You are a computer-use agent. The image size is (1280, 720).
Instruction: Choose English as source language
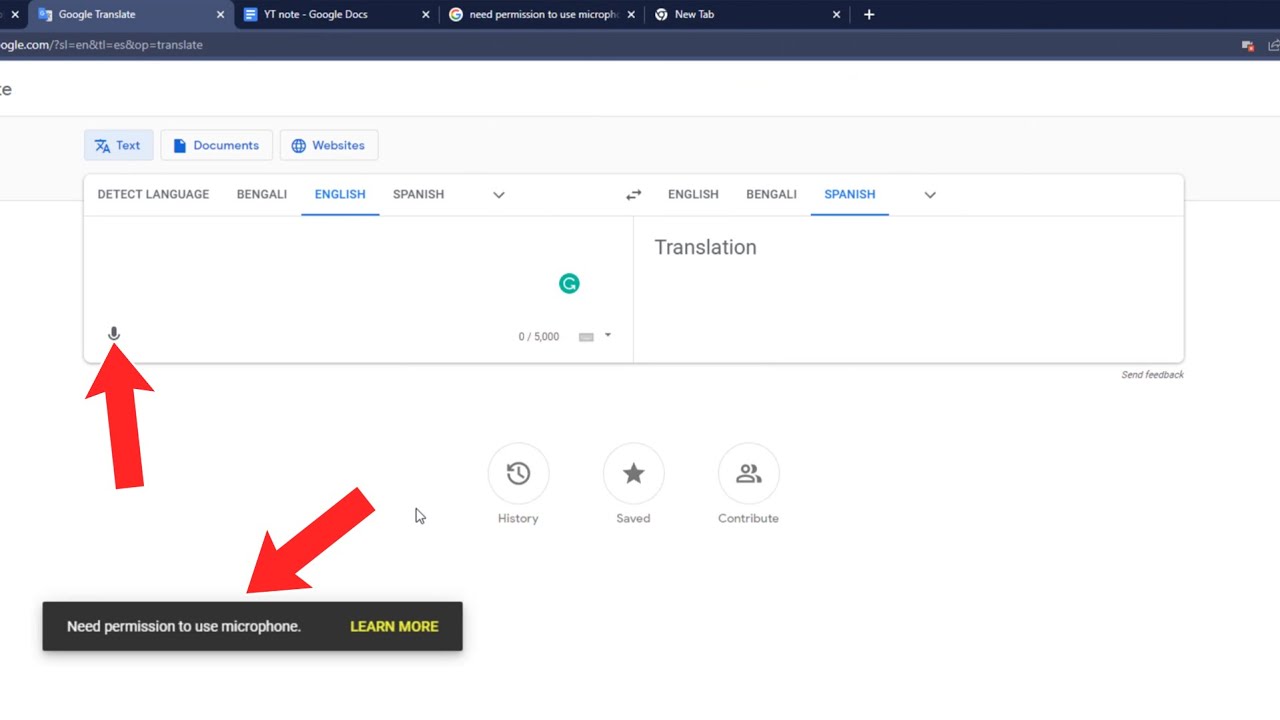pyautogui.click(x=340, y=194)
